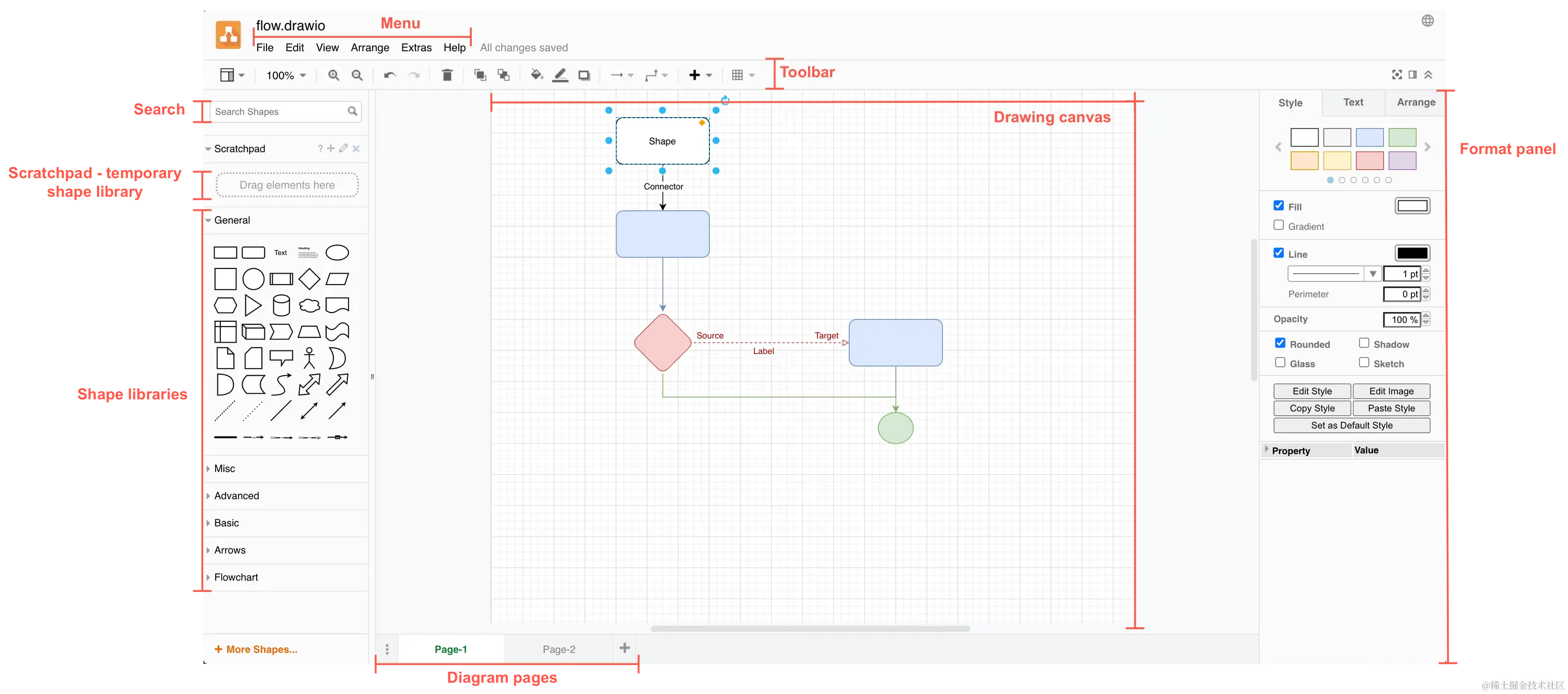Pick the light green style swatch
The image size is (1568, 694).
coord(1403,137)
